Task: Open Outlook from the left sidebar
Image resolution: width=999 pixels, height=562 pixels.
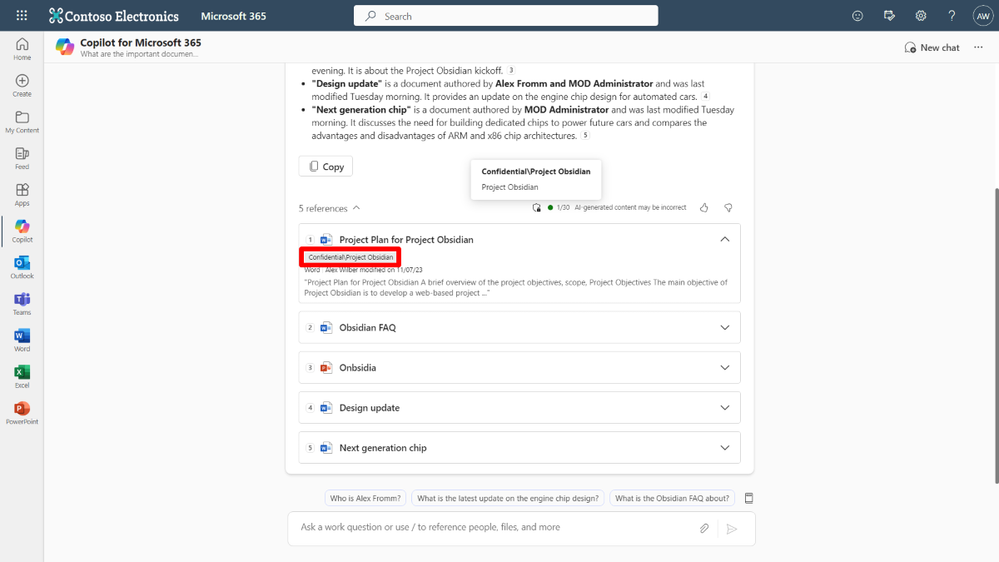Action: (x=22, y=267)
